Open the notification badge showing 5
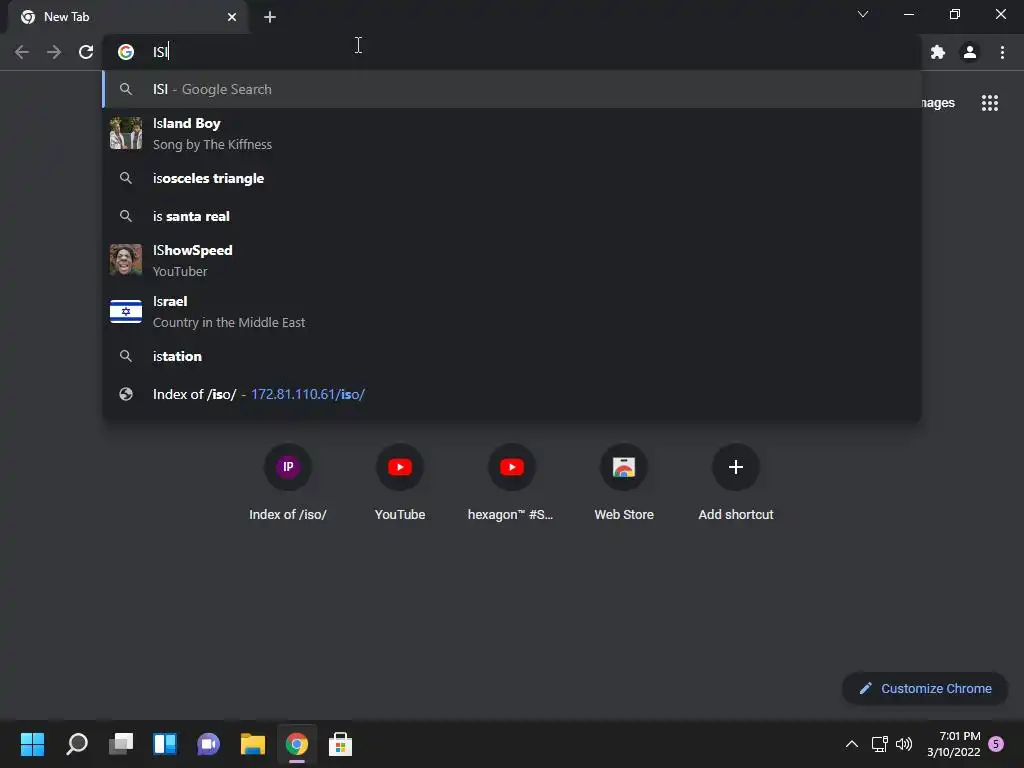Screen dimensions: 1024x768 tap(996, 744)
